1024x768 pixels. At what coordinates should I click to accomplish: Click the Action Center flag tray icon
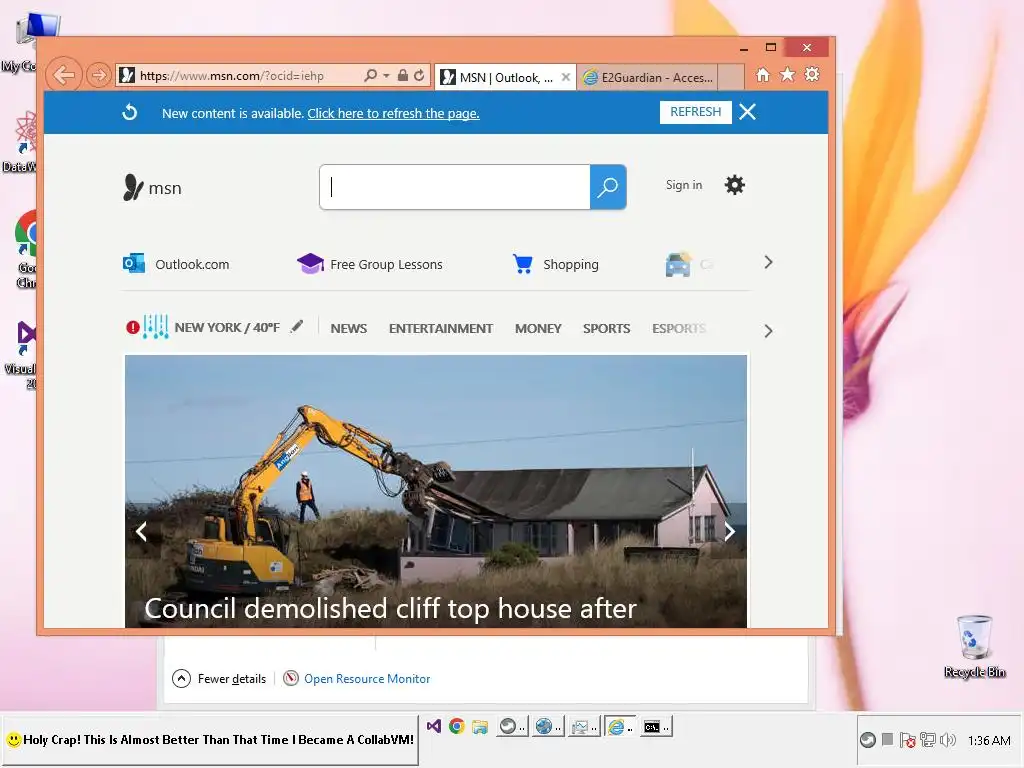907,740
